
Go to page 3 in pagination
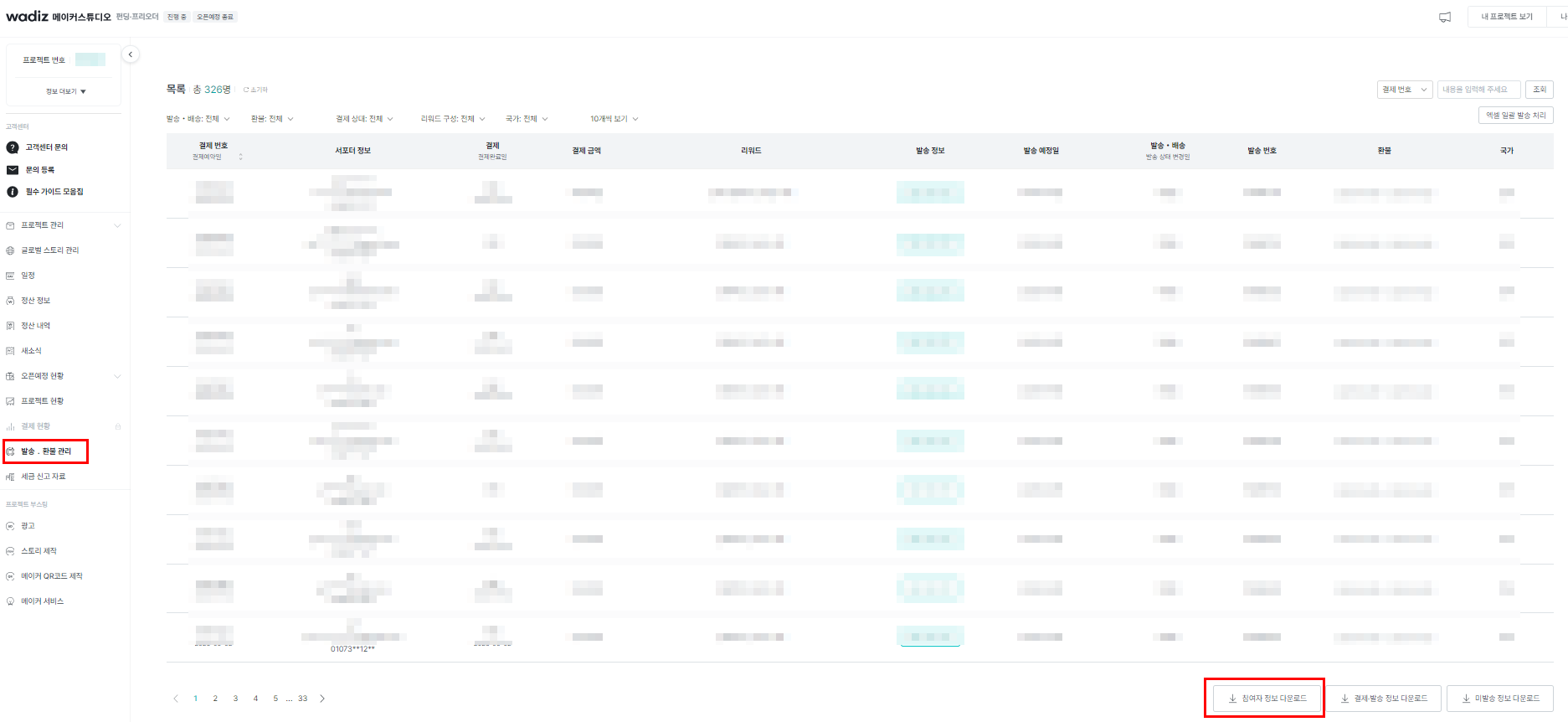235,699
